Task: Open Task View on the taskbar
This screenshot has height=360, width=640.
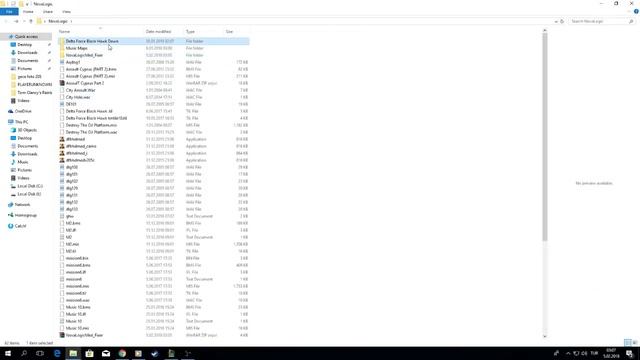Action: (x=40, y=353)
